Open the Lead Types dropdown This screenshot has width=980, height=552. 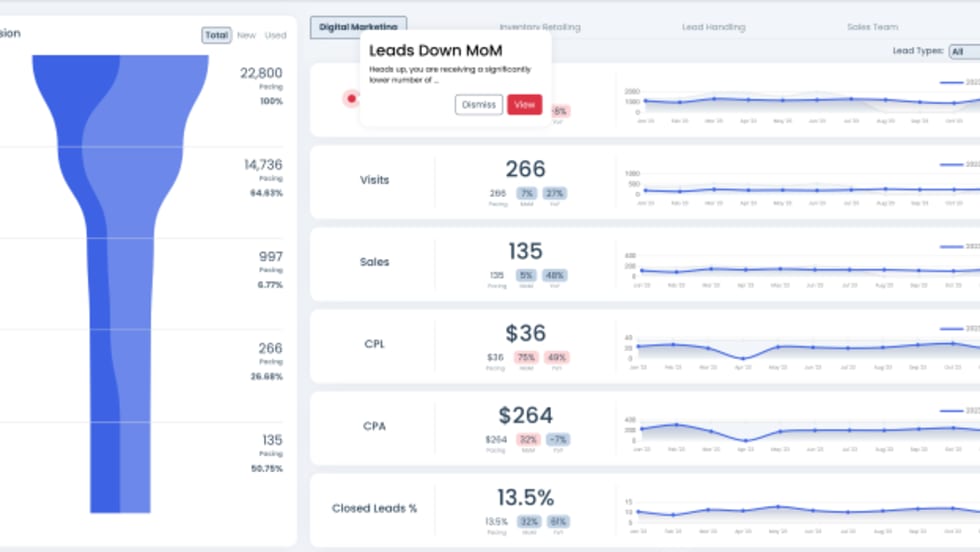pos(963,51)
